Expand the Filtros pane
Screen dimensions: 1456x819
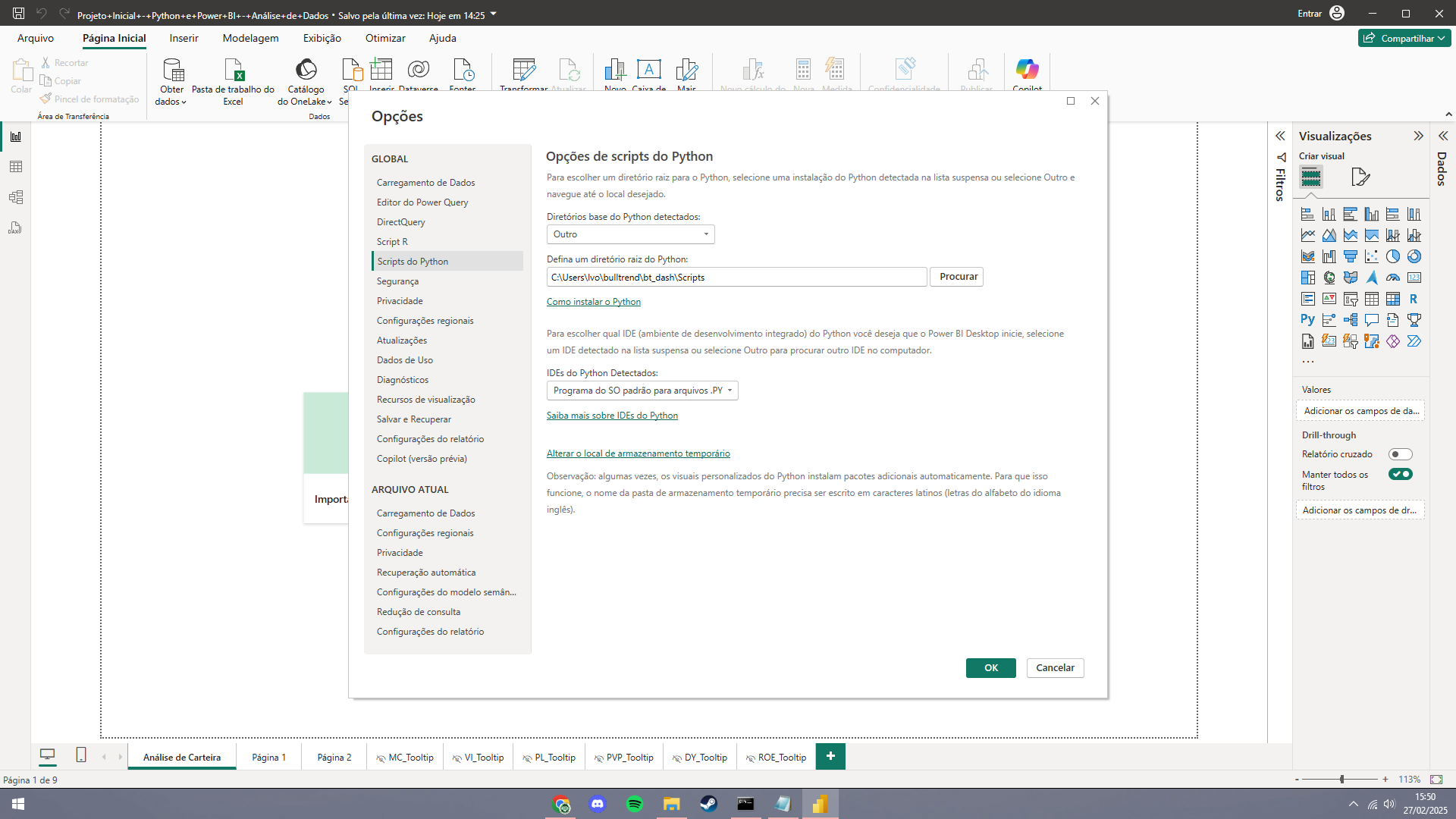tap(1280, 136)
